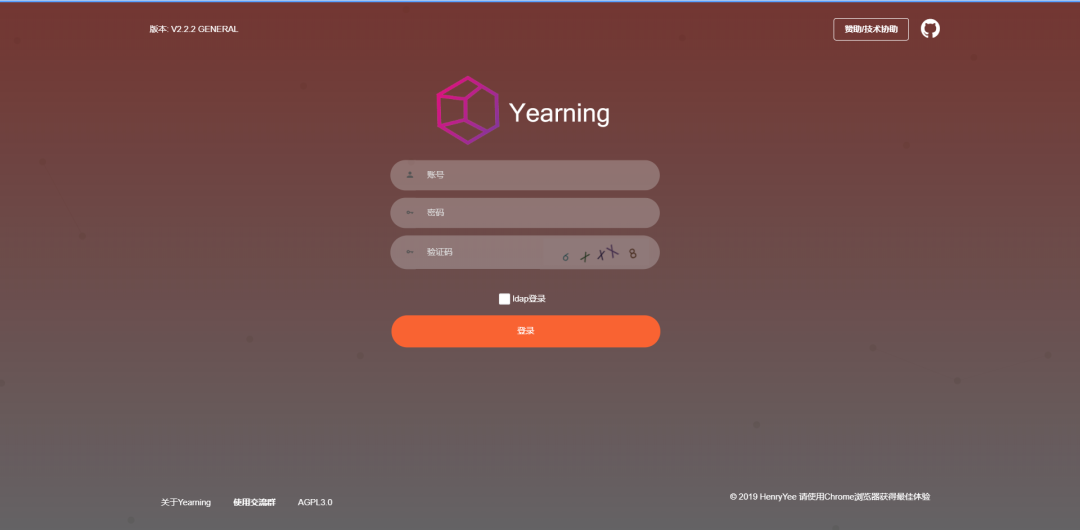
Task: Click the user icon in account field
Action: 410,175
